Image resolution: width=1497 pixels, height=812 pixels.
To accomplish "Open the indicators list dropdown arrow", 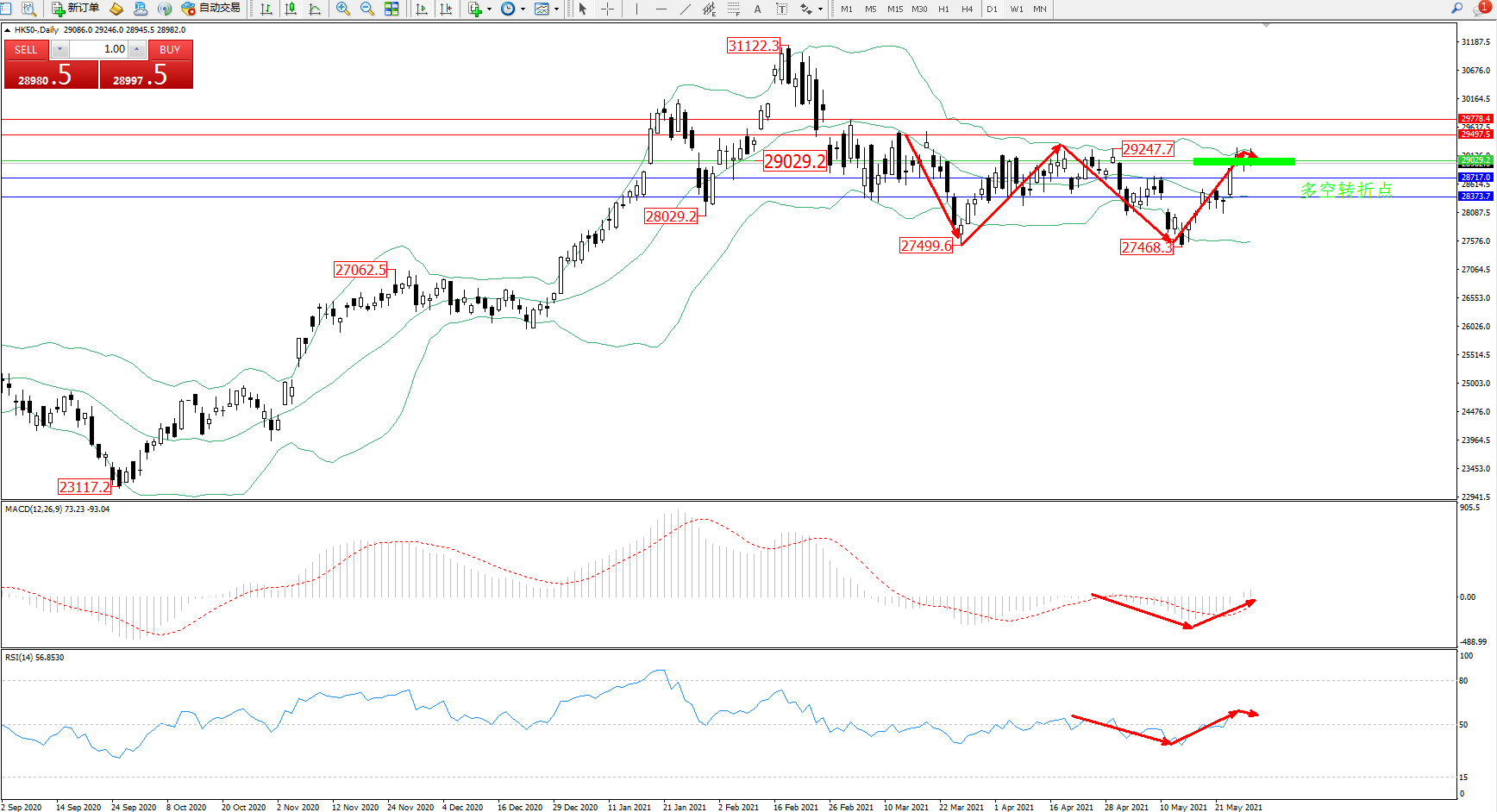I will [x=489, y=9].
